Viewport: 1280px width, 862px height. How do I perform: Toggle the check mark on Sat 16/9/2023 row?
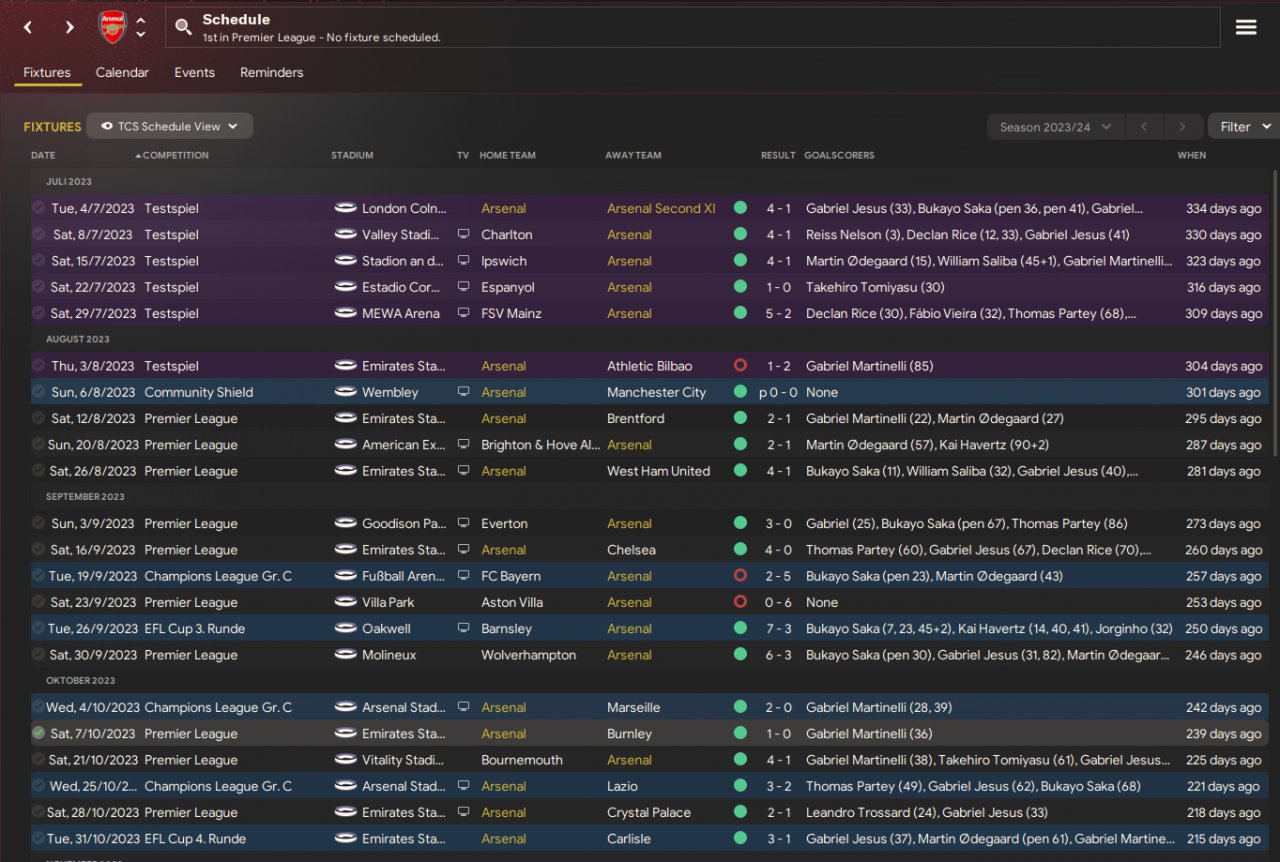39,549
